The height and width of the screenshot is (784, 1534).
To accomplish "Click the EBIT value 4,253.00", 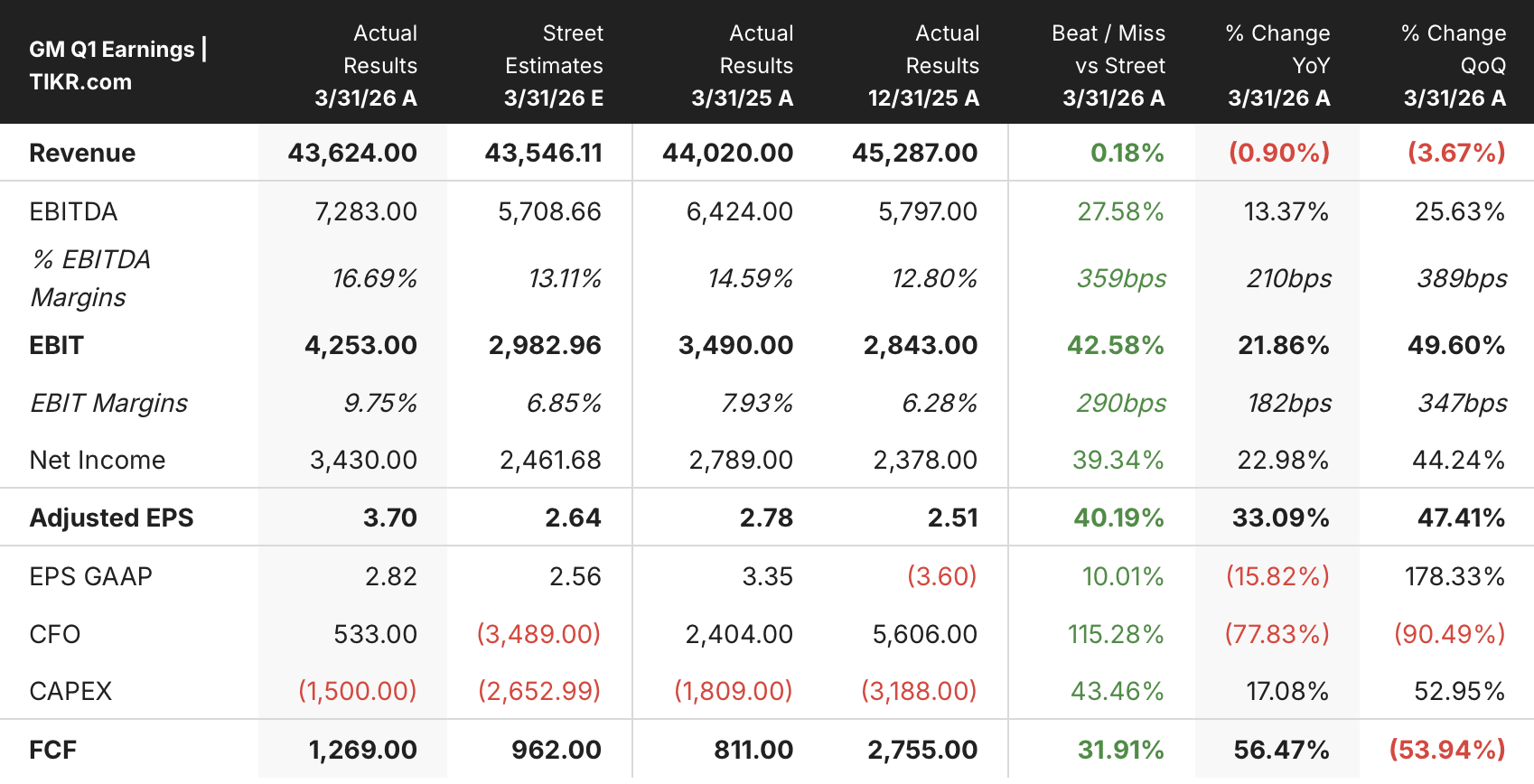I will tap(360, 345).
